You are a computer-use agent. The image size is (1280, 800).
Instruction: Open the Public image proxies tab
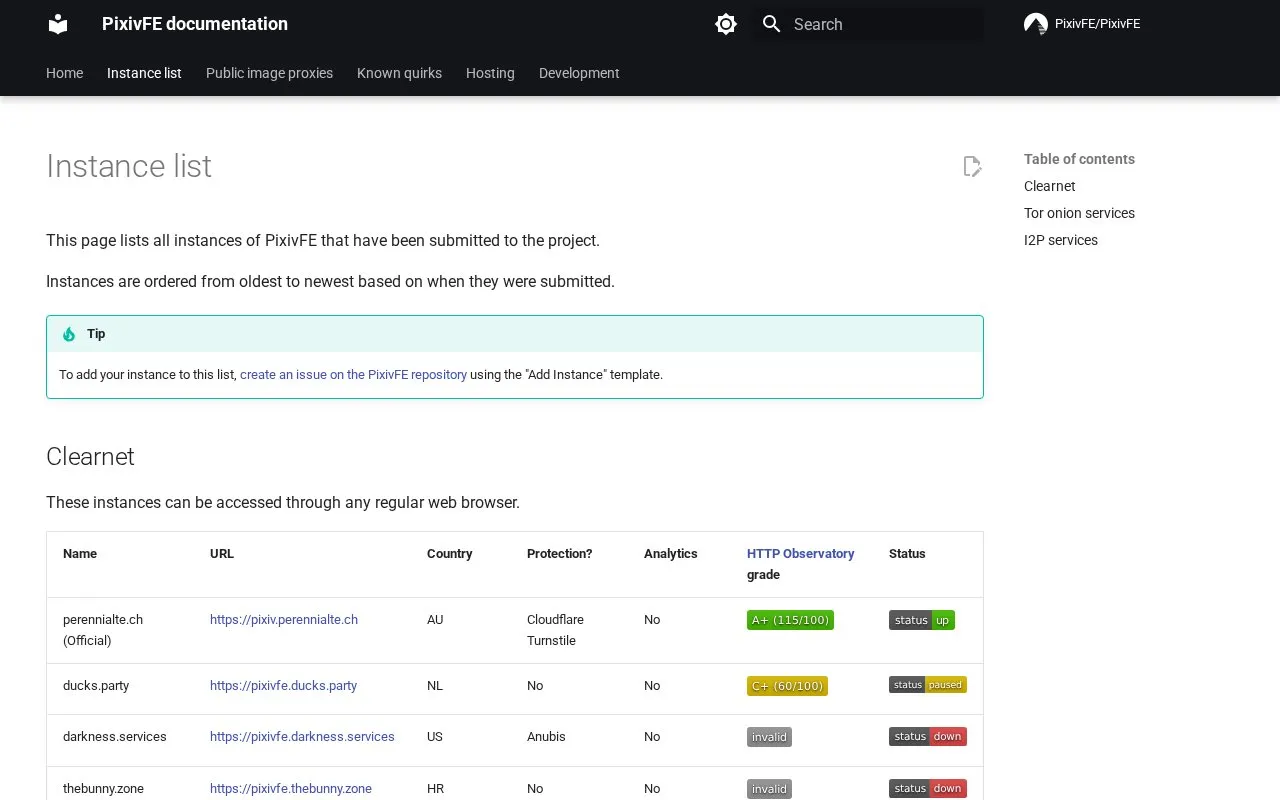[269, 73]
